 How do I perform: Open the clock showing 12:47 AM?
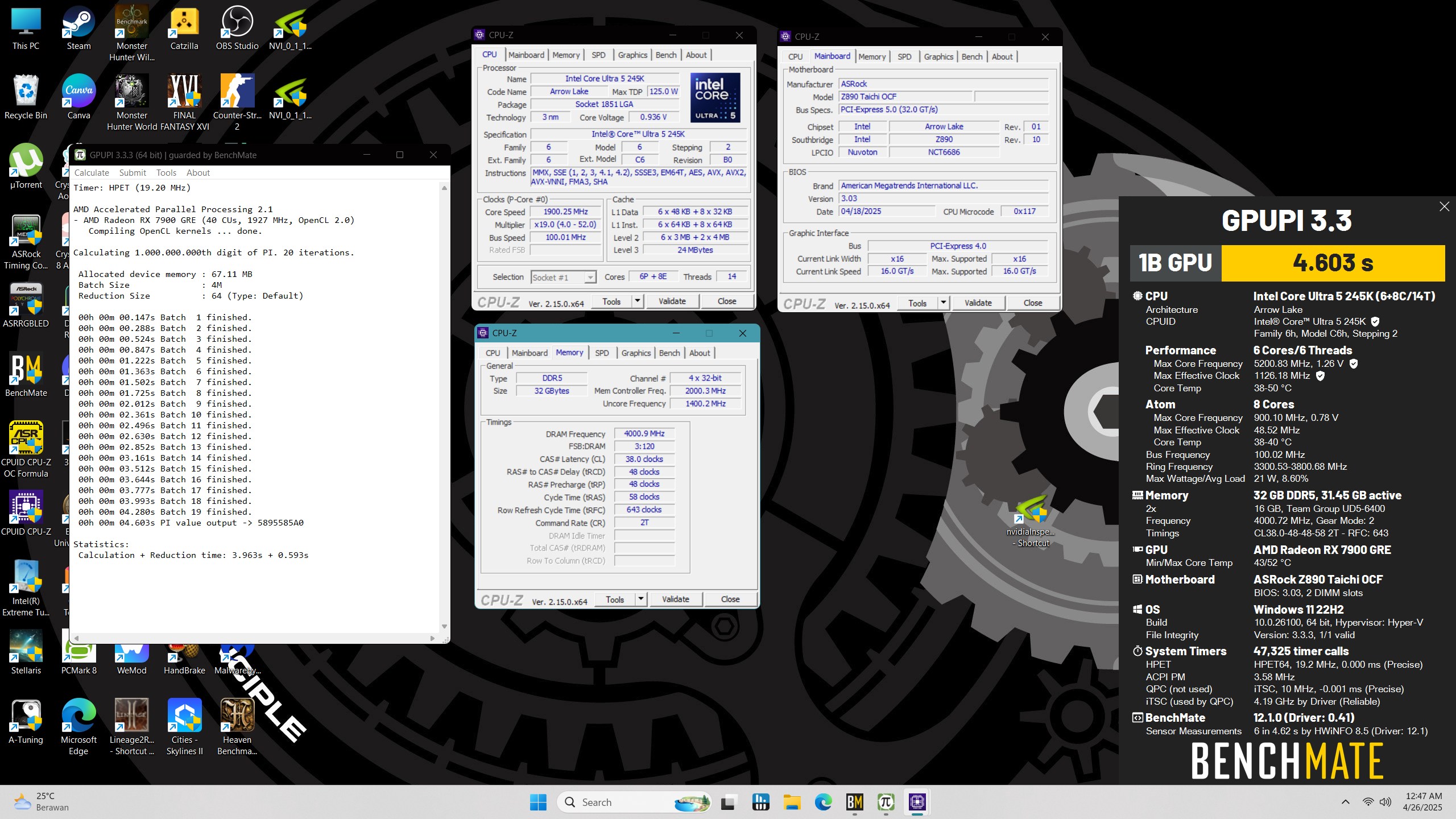pos(1424,802)
